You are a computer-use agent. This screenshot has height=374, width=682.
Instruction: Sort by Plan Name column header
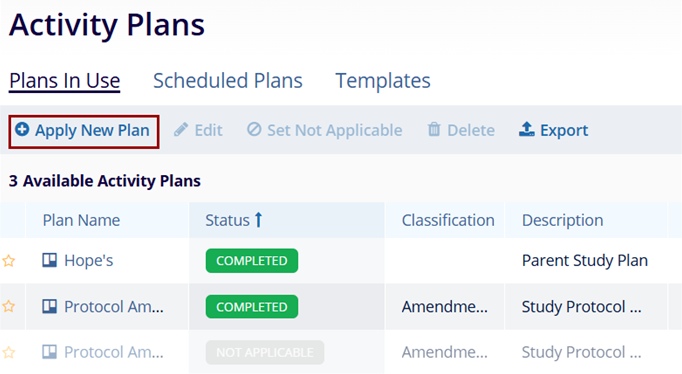81,220
